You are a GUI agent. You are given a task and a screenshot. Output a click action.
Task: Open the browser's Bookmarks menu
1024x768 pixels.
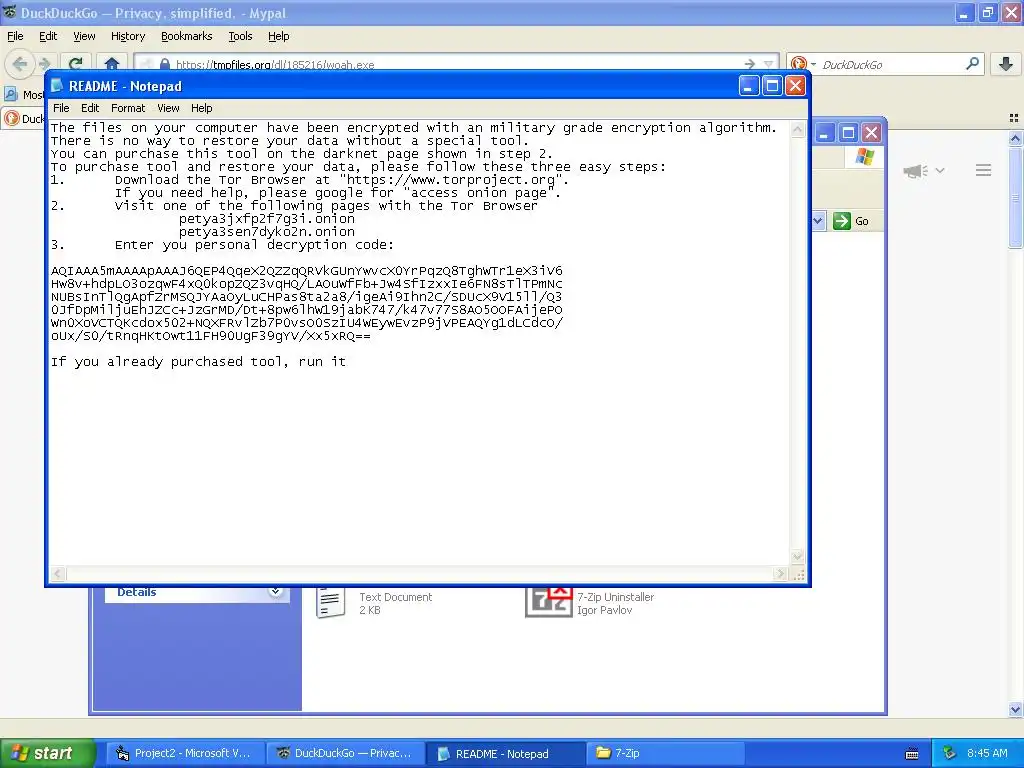187,36
